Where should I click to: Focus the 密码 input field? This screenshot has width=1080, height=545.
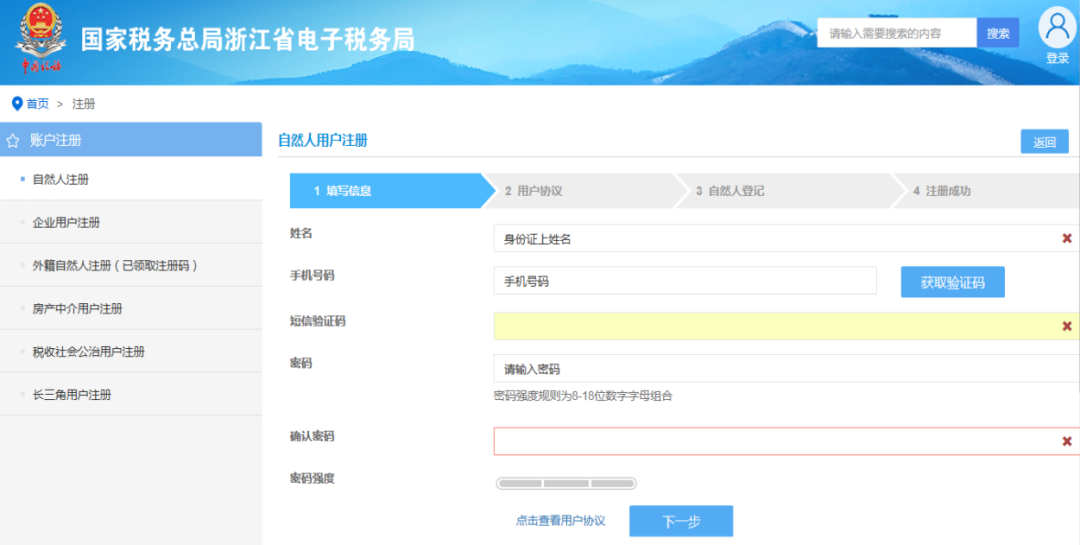[787, 369]
